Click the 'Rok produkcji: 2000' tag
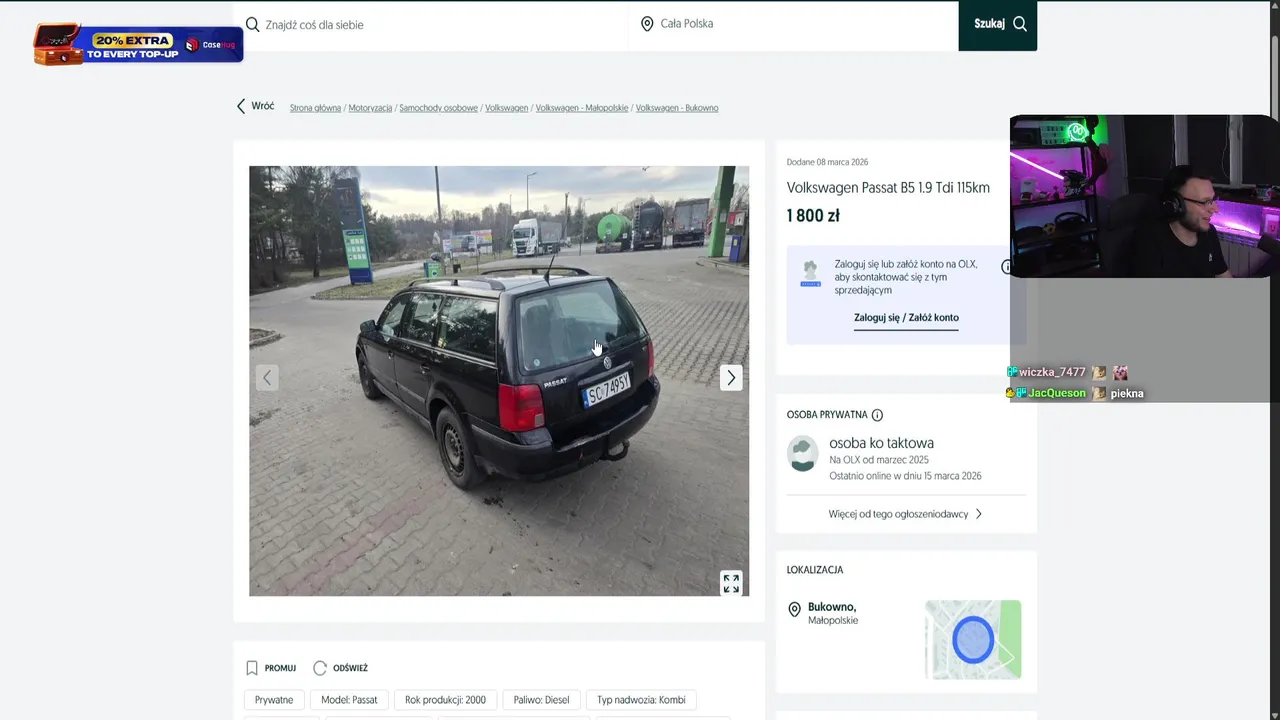Viewport: 1280px width, 720px height. click(446, 700)
